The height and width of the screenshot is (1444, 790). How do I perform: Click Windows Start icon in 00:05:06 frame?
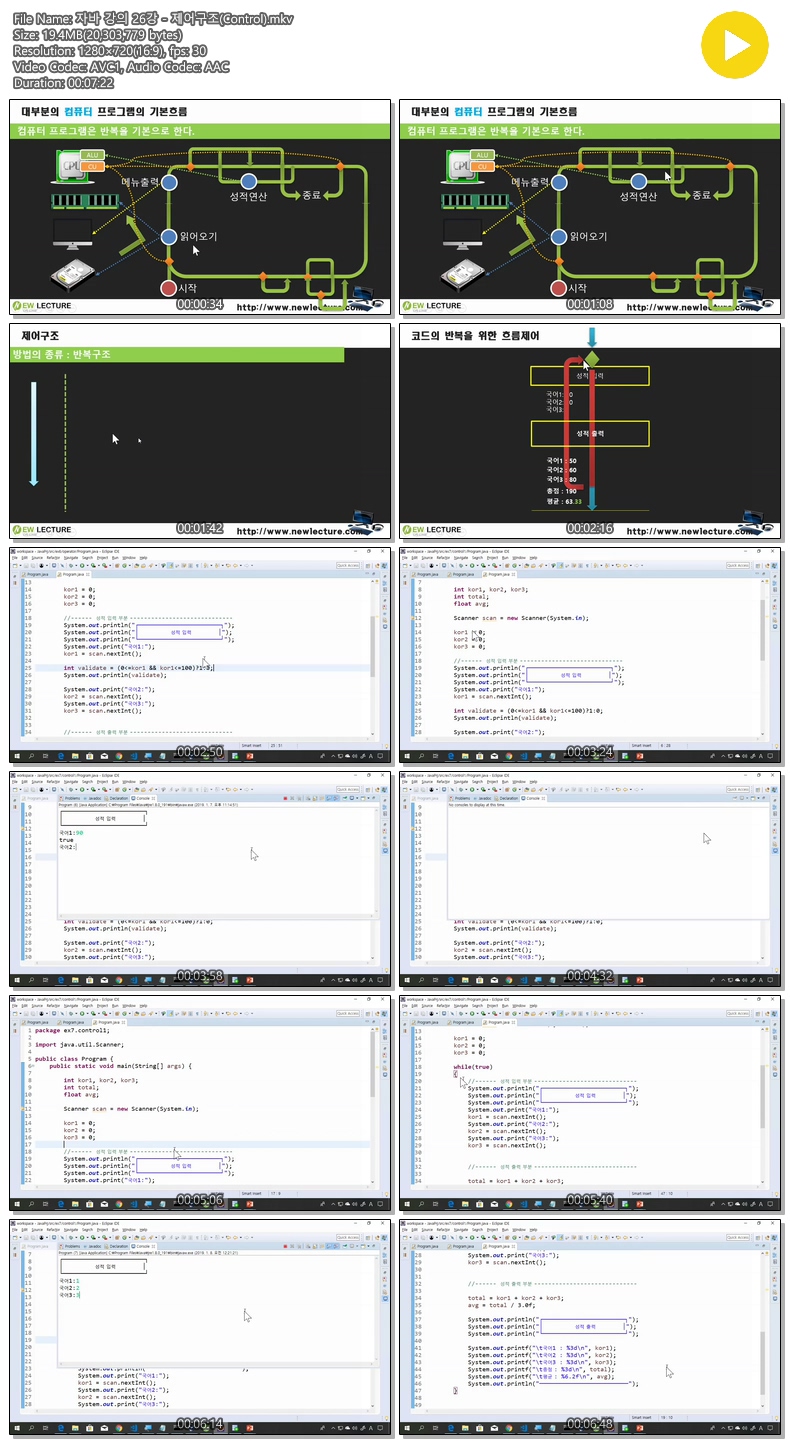pyautogui.click(x=17, y=1202)
